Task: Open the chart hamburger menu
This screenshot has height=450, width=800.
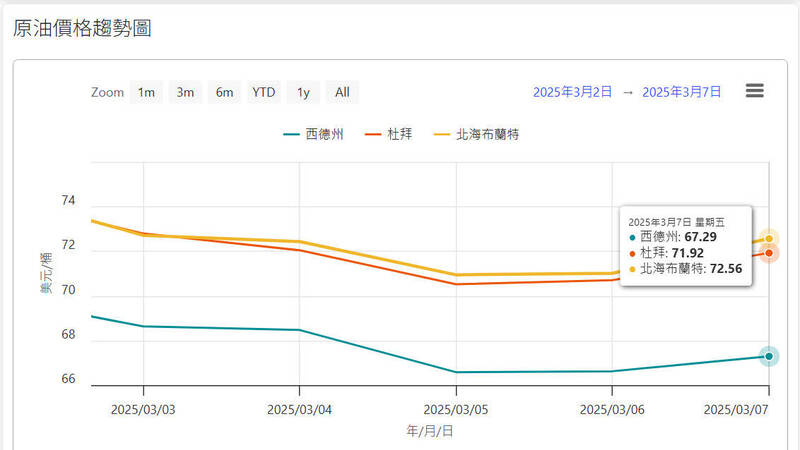Action: [755, 91]
